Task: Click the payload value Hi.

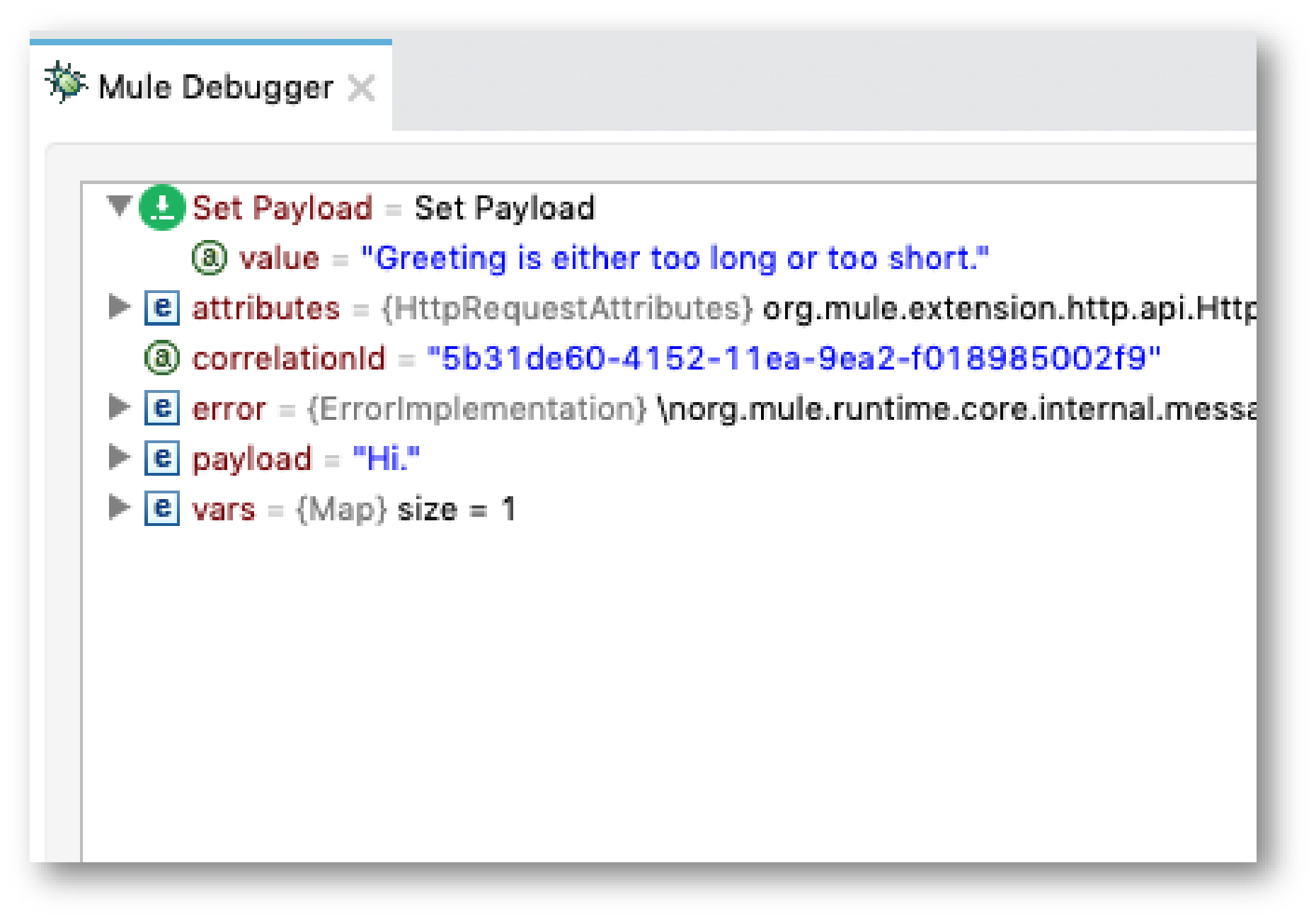Action: pos(386,459)
